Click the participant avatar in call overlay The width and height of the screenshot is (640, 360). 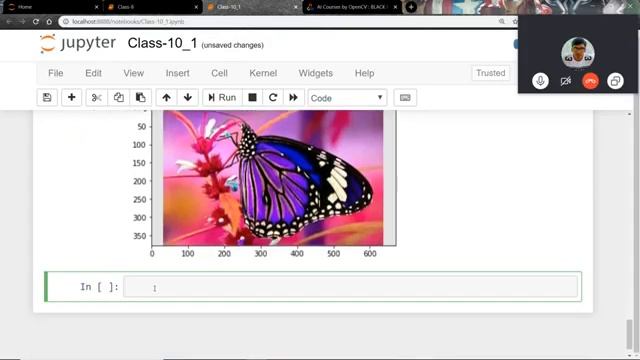(x=578, y=53)
